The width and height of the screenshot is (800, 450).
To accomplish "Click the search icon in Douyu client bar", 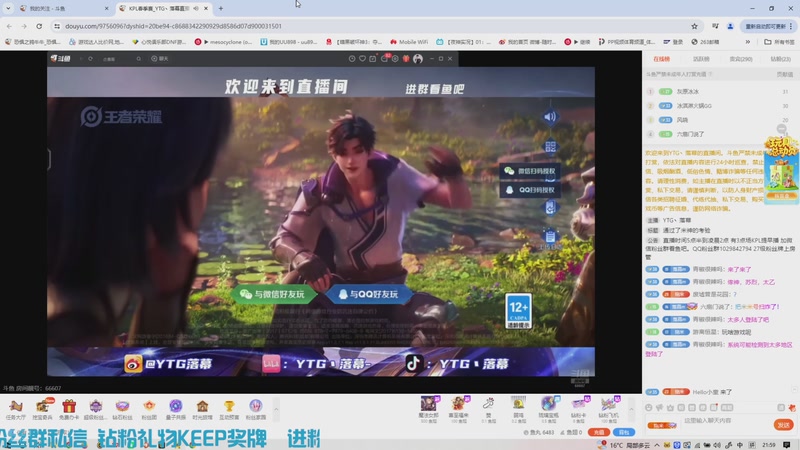I will point(138,59).
